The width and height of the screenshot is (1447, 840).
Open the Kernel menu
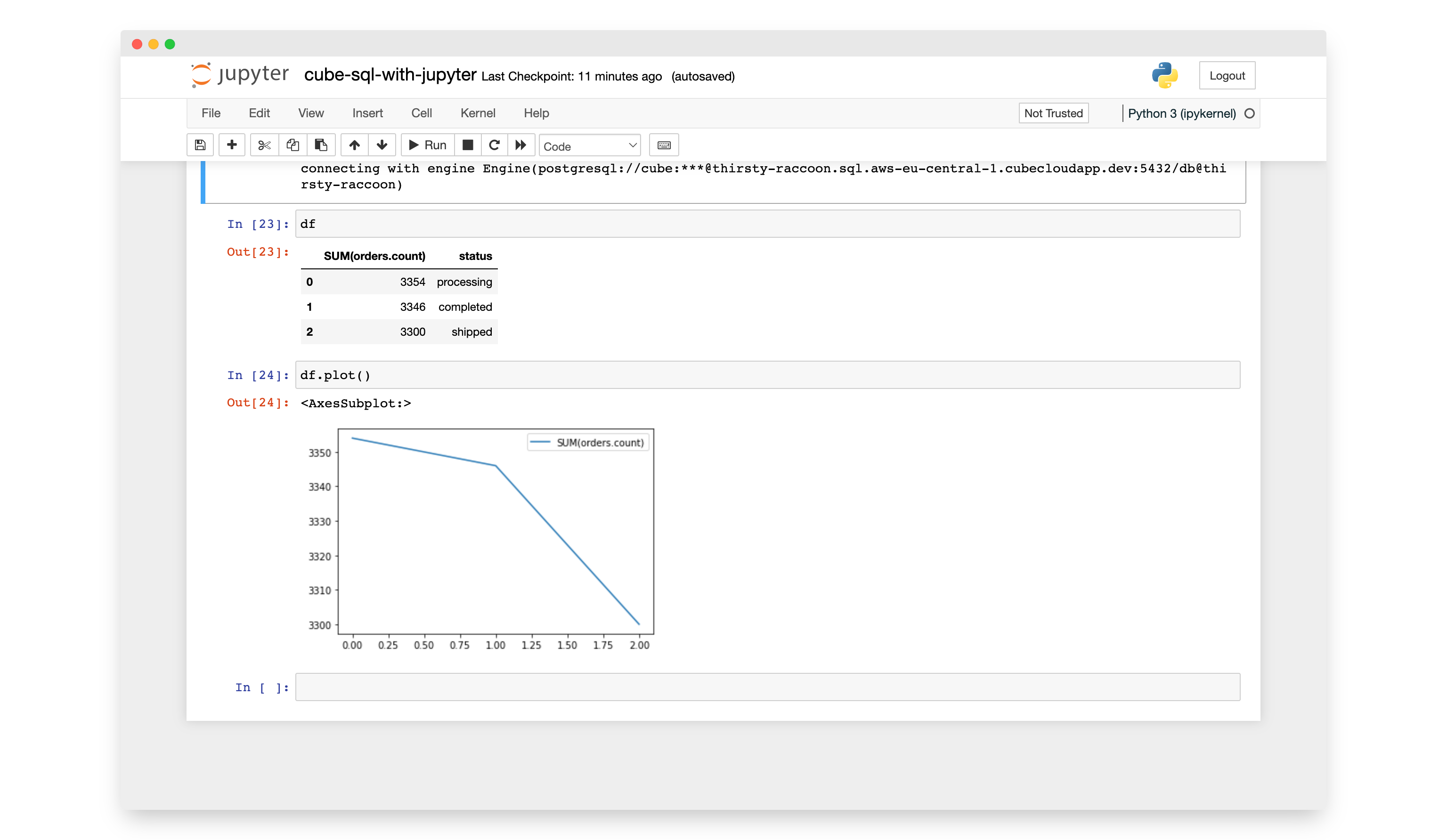(478, 113)
